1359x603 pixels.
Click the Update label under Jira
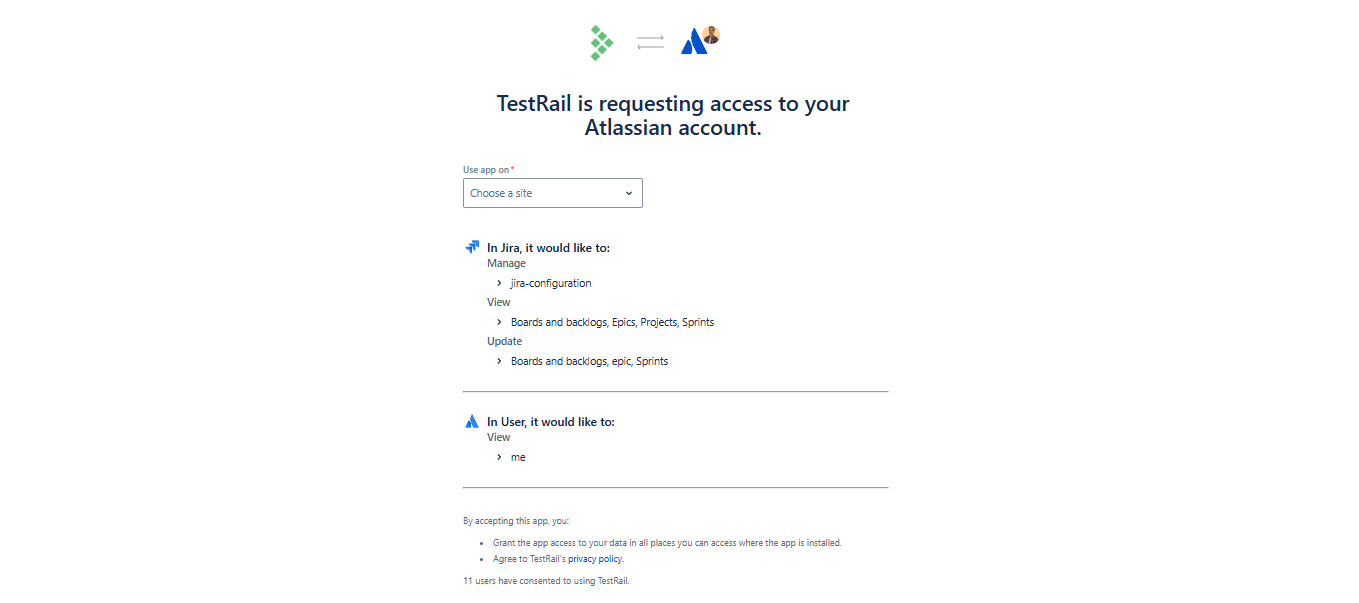(504, 341)
